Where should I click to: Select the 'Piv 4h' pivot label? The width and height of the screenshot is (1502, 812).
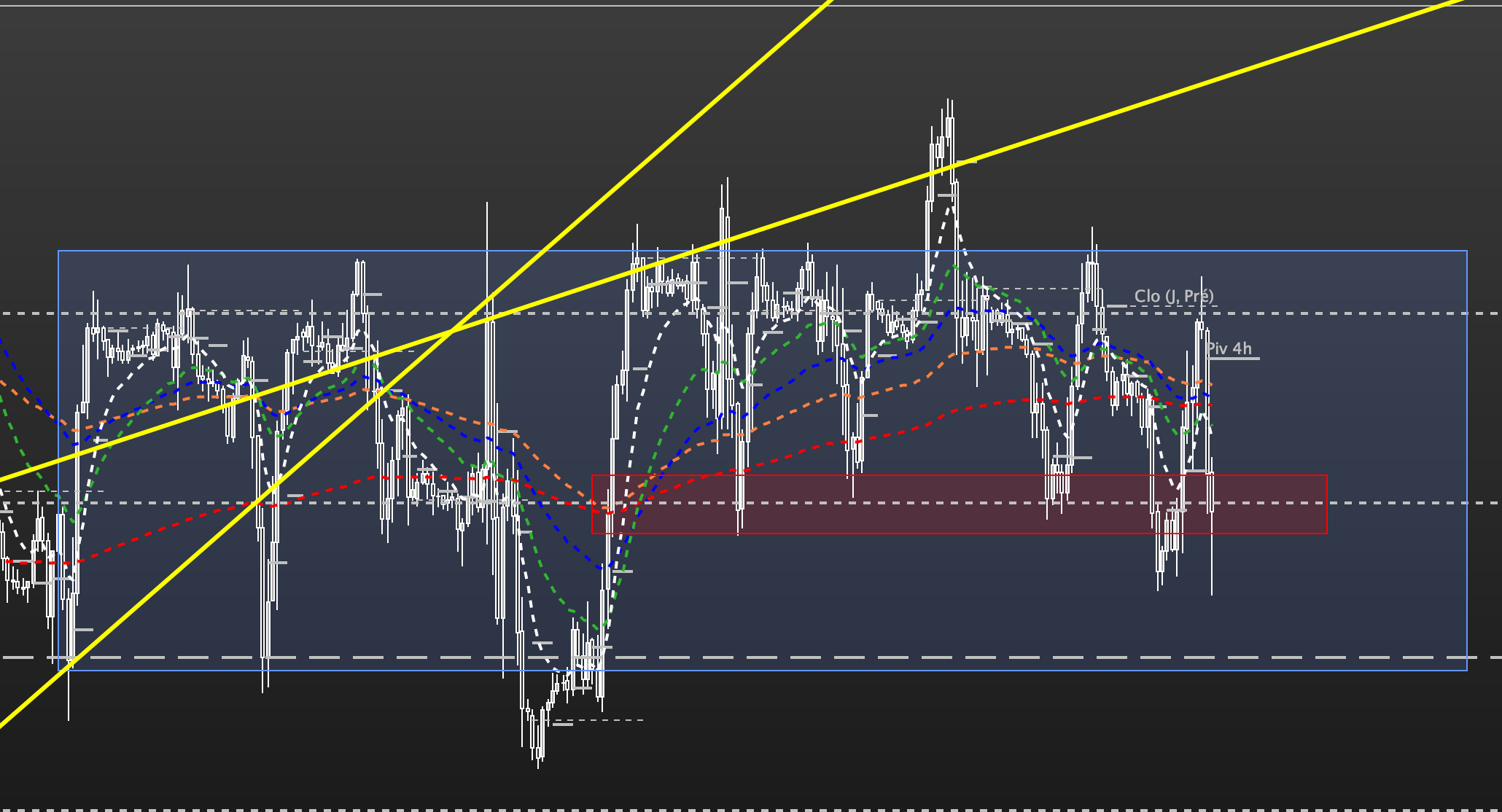pos(1229,349)
